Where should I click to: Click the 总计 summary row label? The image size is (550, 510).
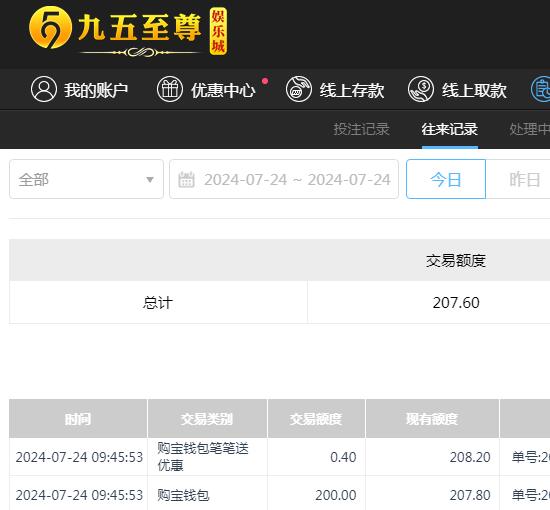[158, 302]
